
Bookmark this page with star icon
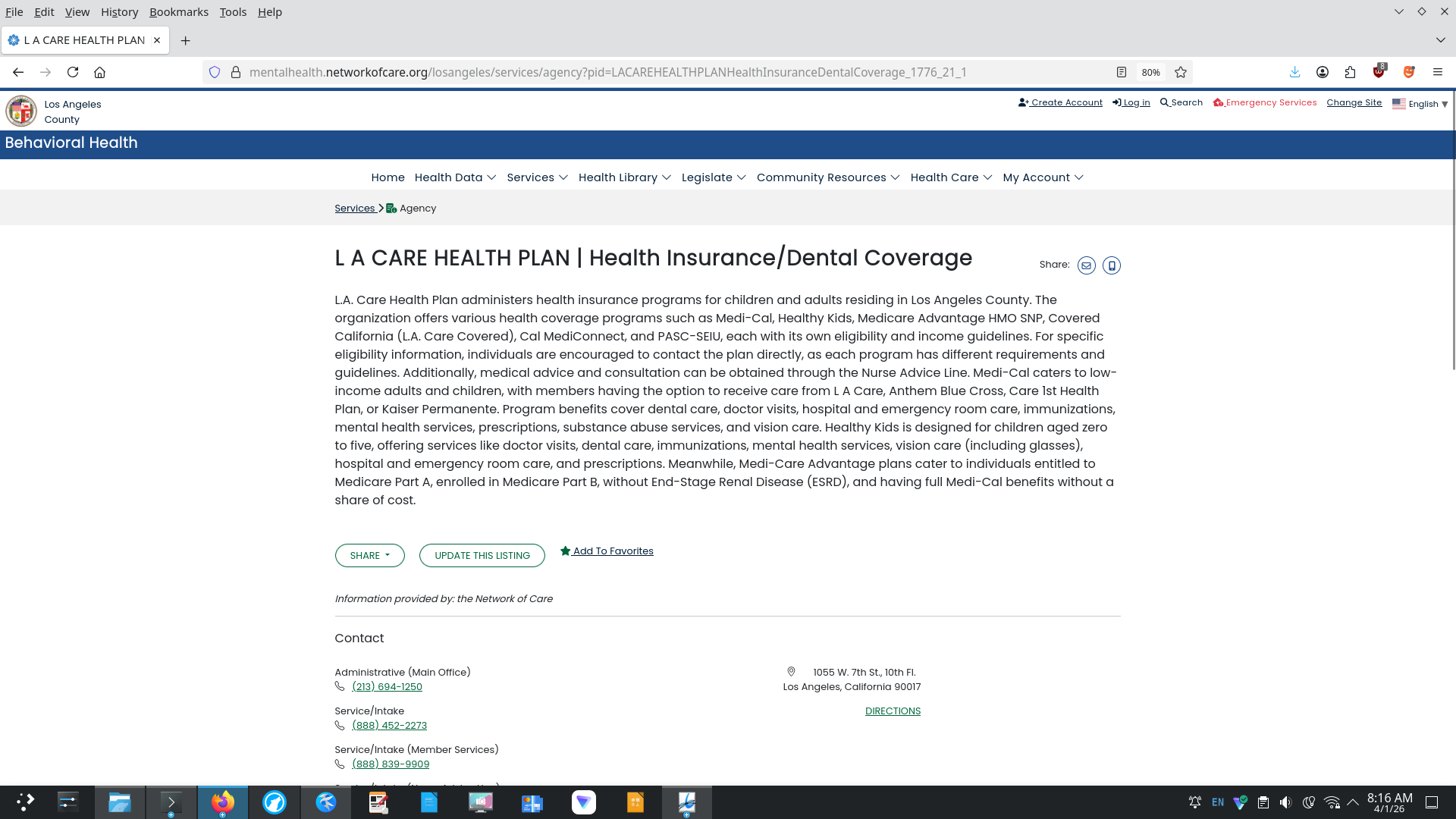1181,72
